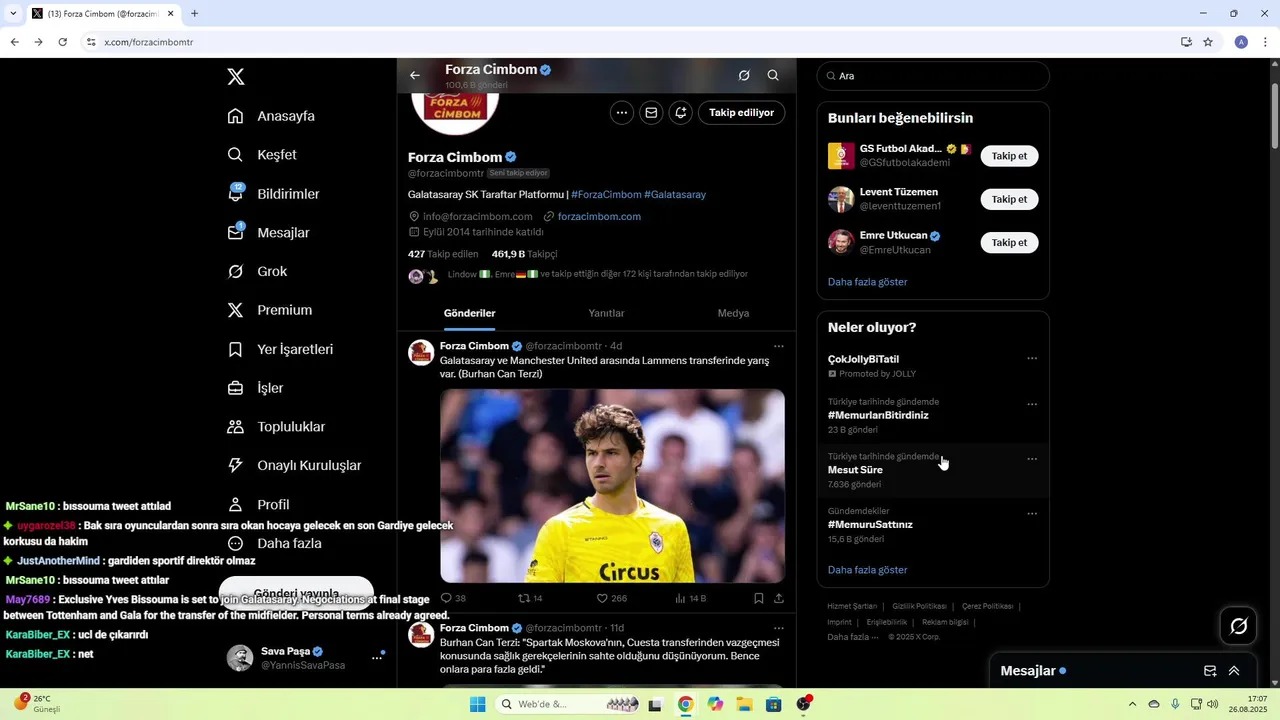Viewport: 1280px width, 720px height.
Task: Click the X logo in the sidebar
Action: [x=236, y=77]
